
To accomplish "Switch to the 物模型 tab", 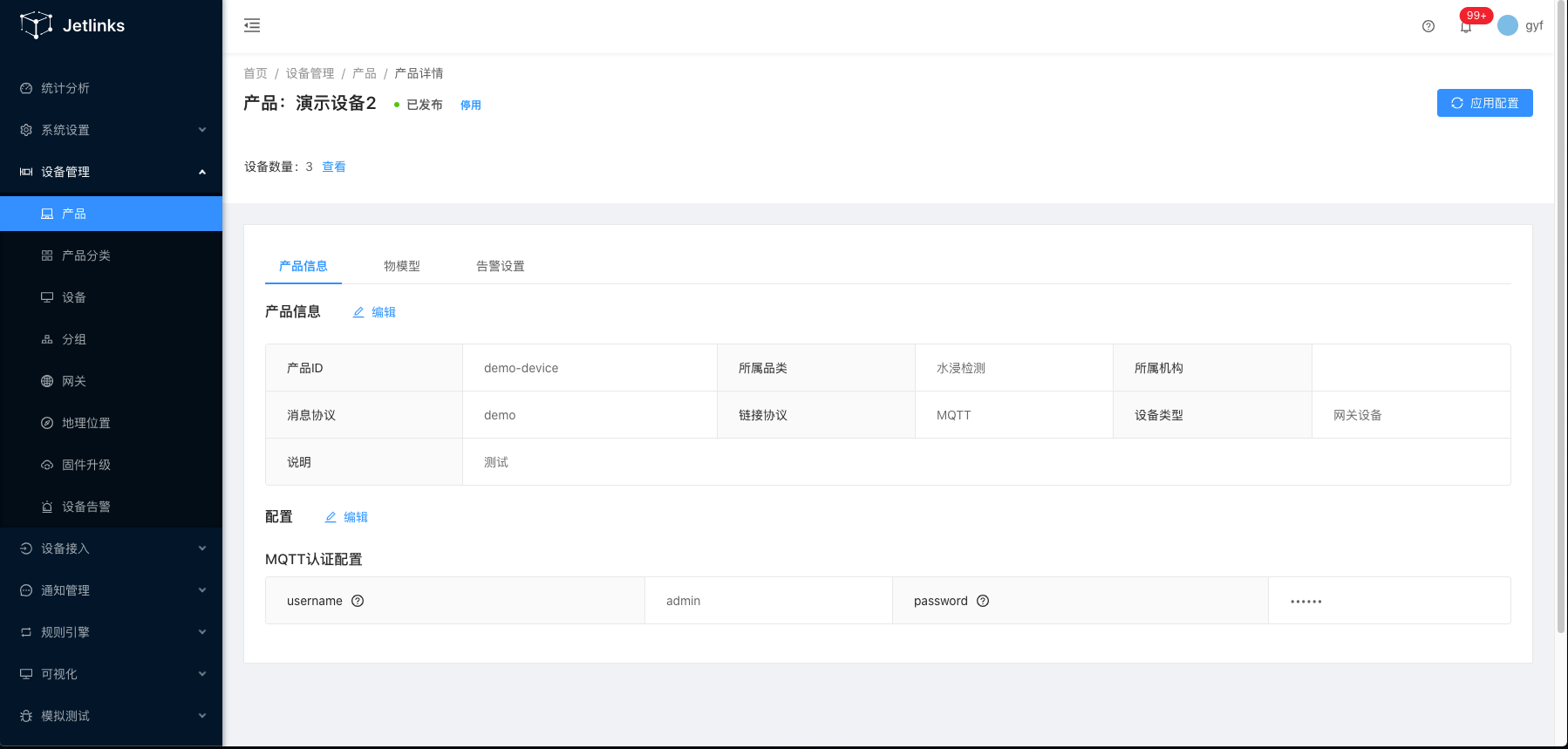I will 401,266.
